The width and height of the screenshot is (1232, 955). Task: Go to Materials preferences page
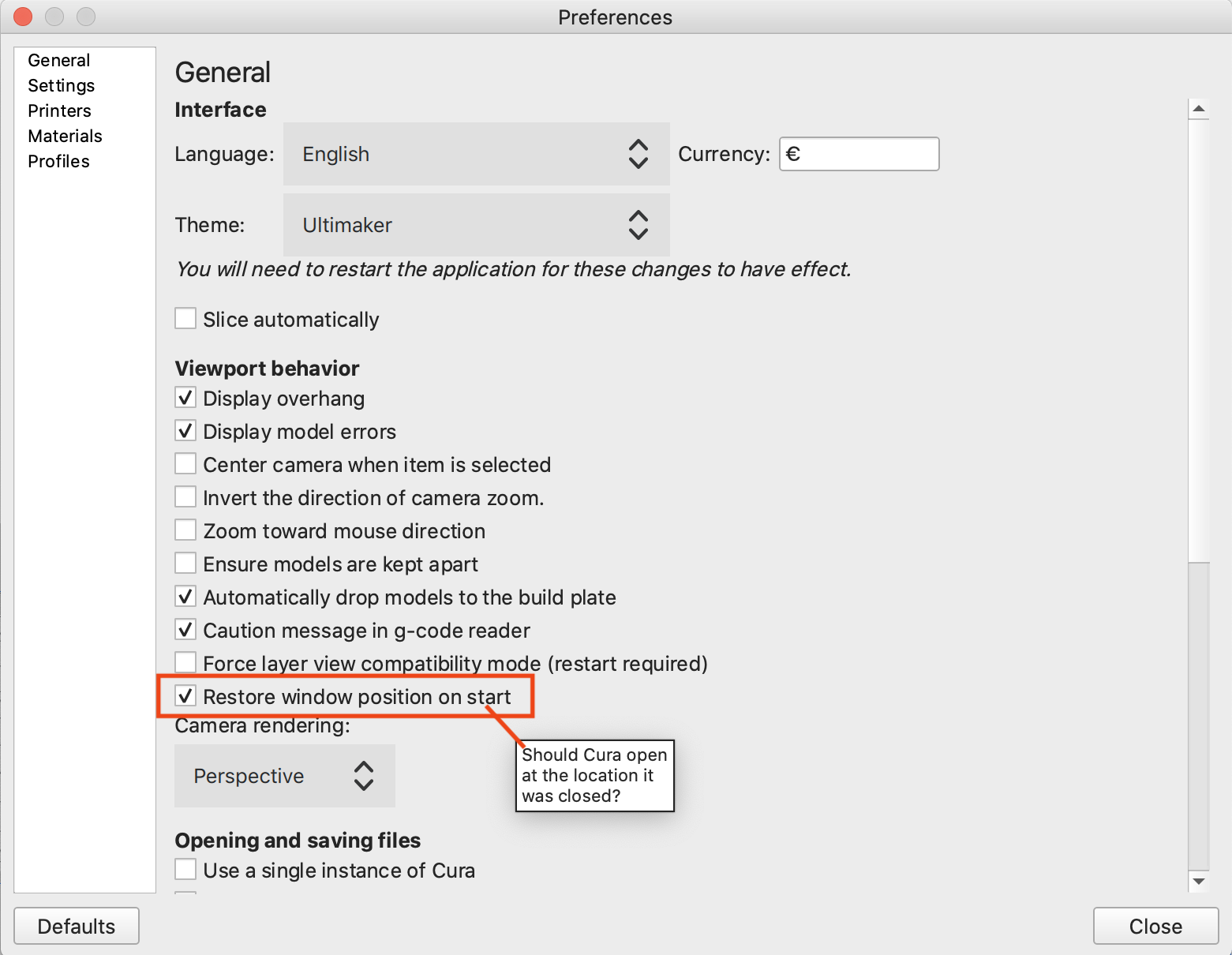coord(65,136)
